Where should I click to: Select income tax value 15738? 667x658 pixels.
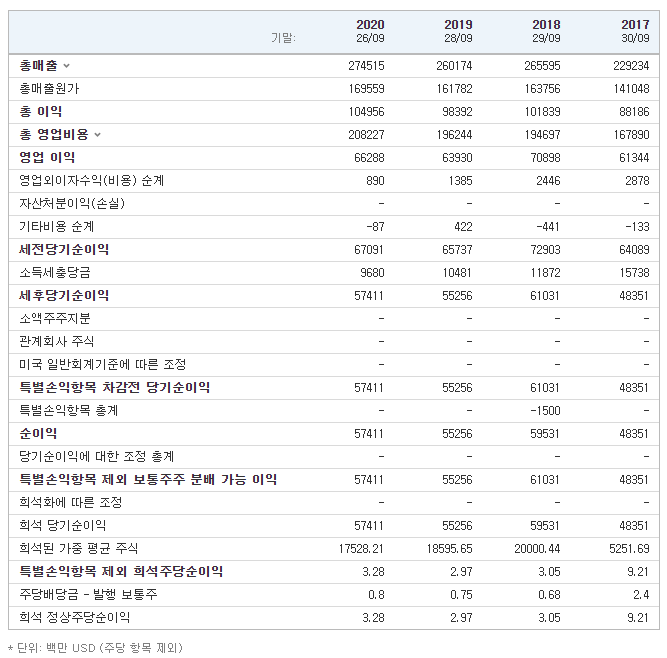pyautogui.click(x=634, y=273)
